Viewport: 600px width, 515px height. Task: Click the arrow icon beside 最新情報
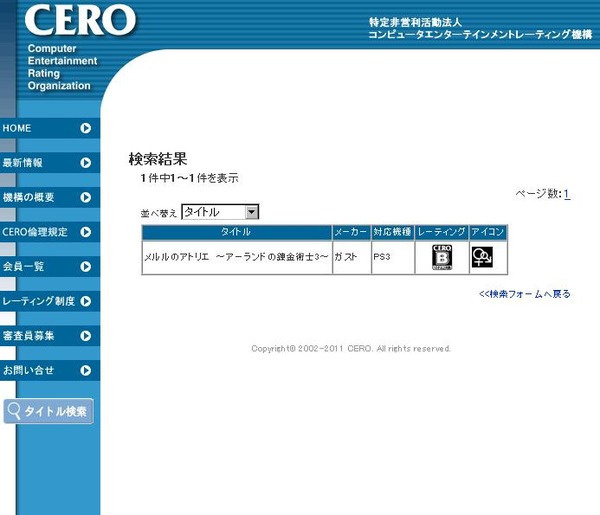click(x=86, y=163)
